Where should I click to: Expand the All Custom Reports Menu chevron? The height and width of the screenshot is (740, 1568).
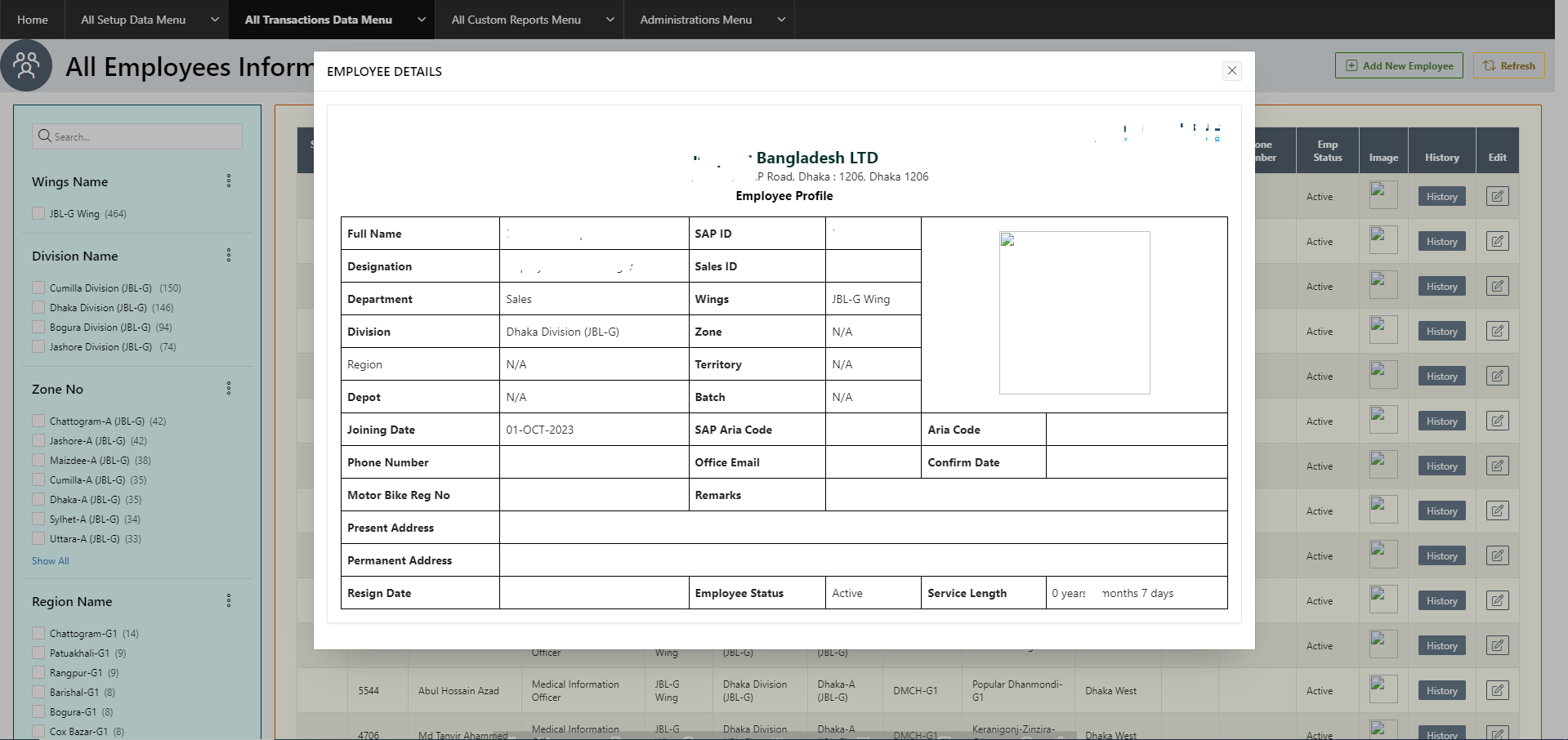coord(610,20)
